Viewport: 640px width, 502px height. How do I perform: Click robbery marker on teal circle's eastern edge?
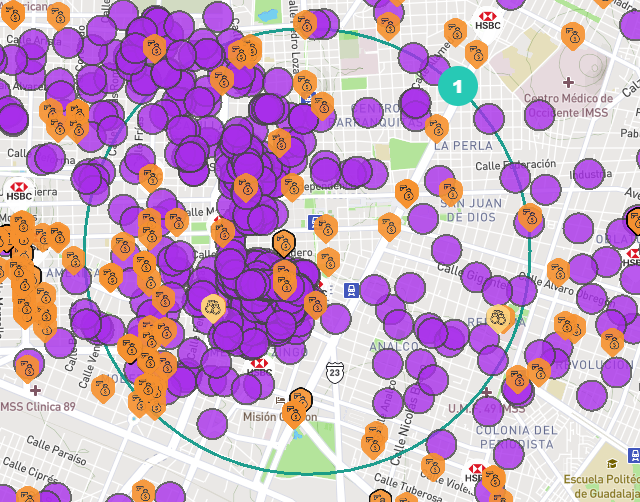click(x=530, y=217)
